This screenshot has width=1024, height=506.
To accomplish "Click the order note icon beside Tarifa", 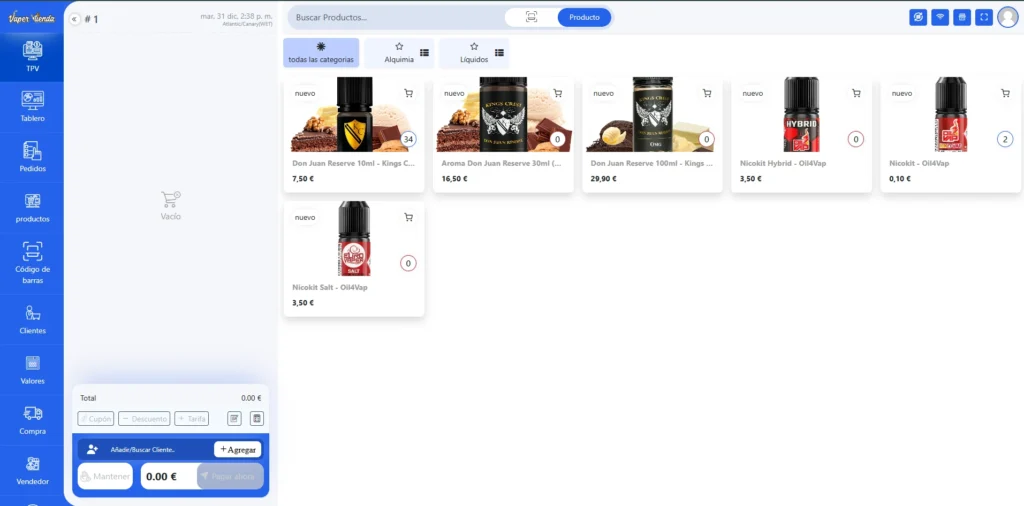I will click(x=234, y=419).
